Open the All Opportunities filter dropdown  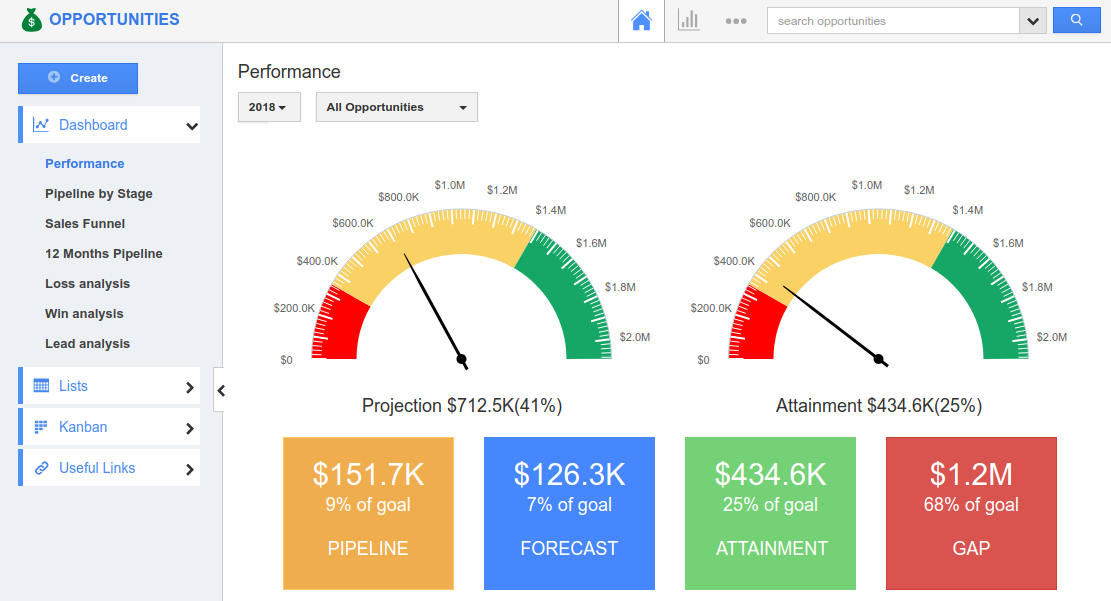click(396, 107)
